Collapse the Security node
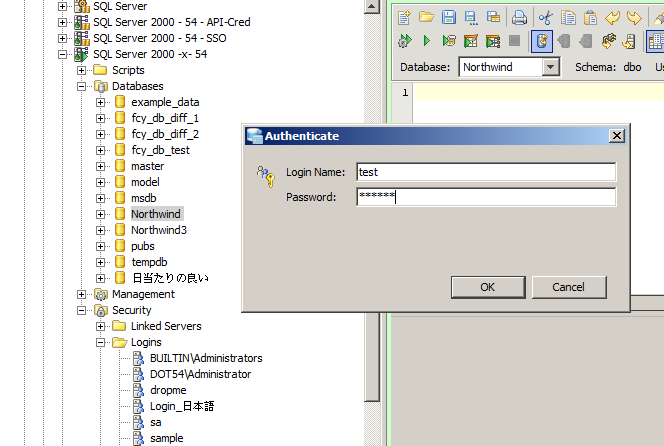Image resolution: width=664 pixels, height=446 pixels. [x=81, y=310]
